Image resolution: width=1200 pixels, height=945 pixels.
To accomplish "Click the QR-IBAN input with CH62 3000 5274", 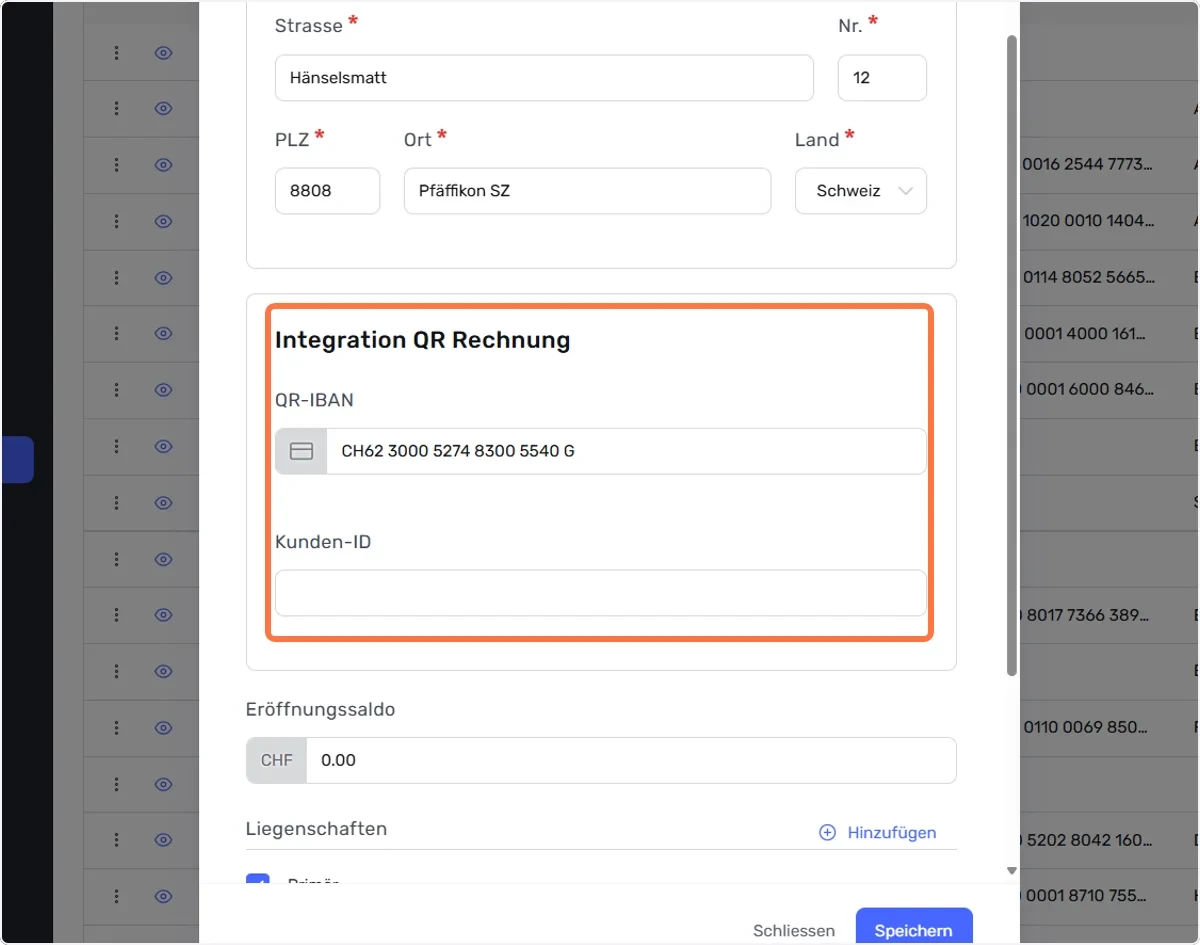I will [x=626, y=451].
